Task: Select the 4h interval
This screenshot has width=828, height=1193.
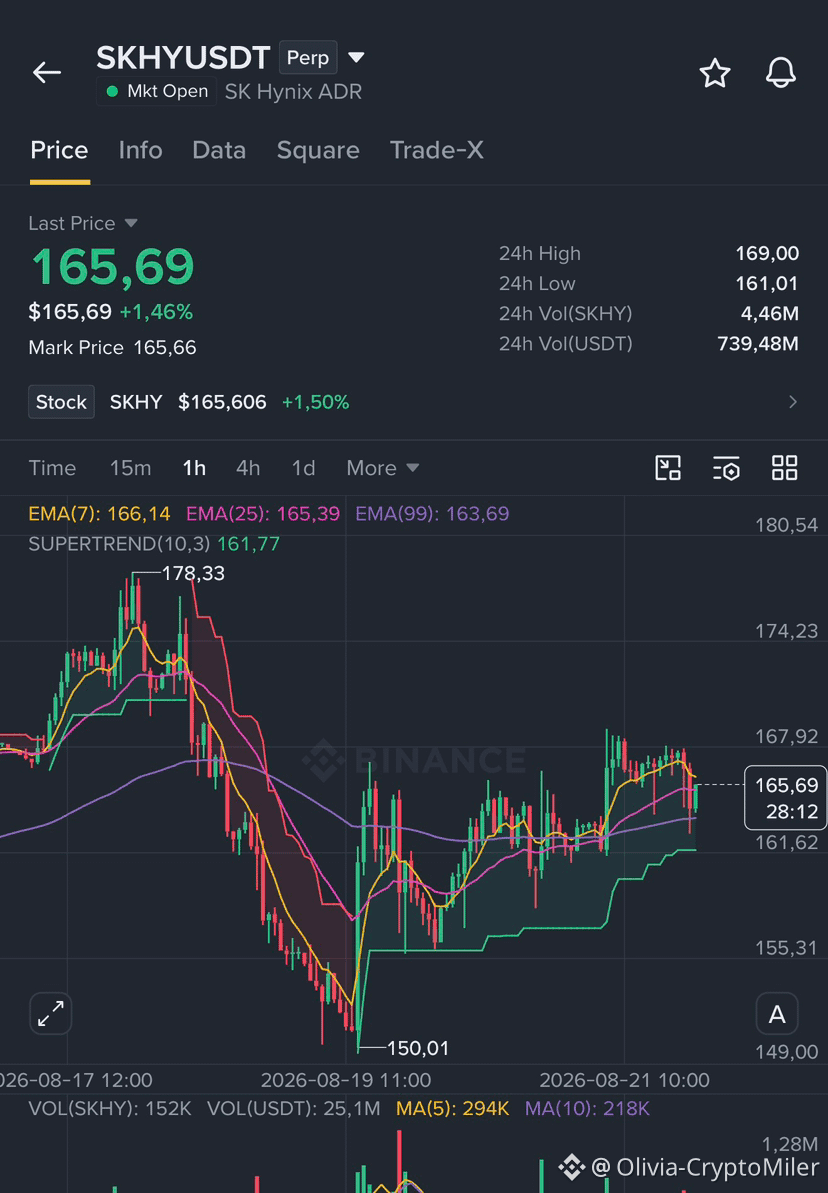Action: [x=248, y=468]
